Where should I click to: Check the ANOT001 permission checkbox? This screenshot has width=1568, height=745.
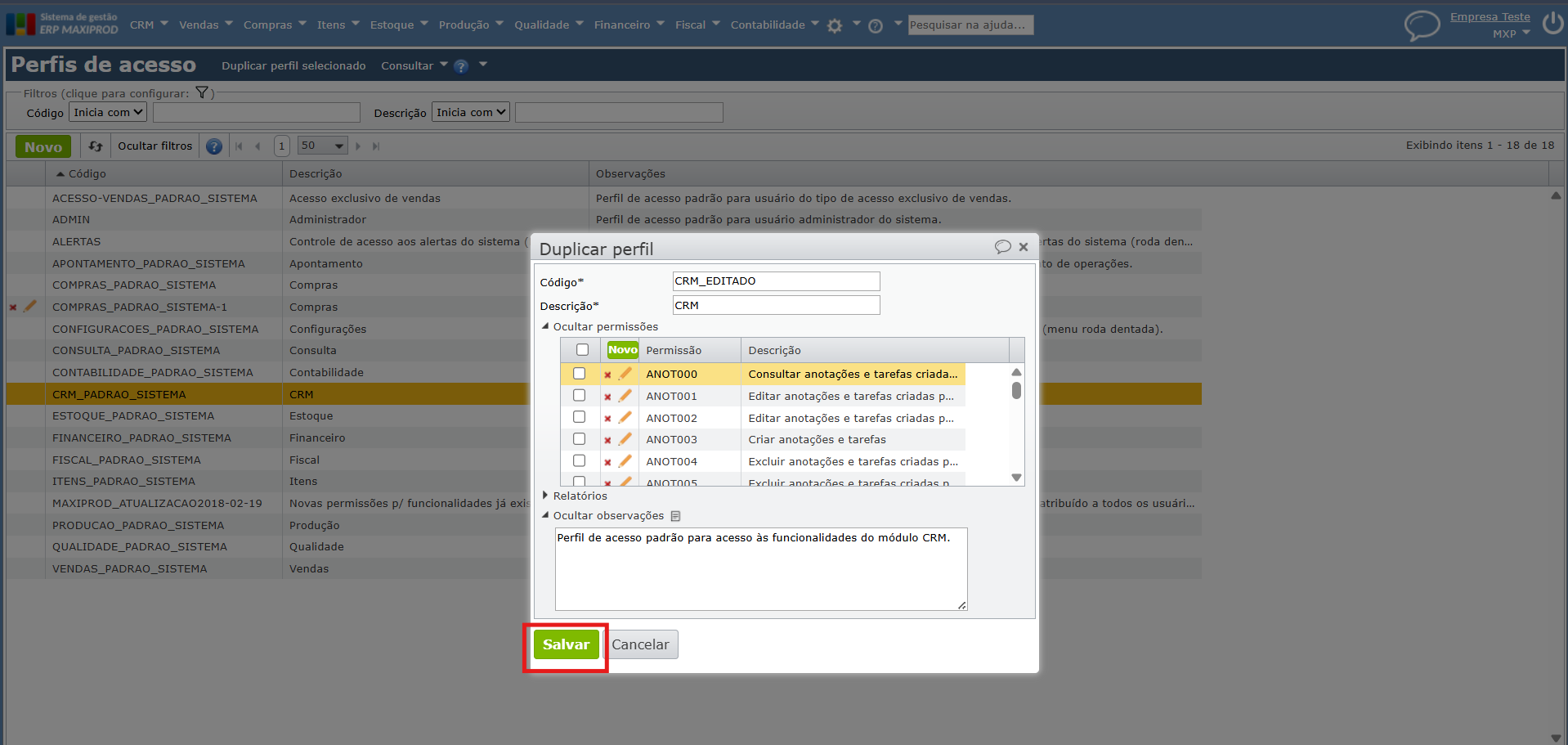click(579, 396)
